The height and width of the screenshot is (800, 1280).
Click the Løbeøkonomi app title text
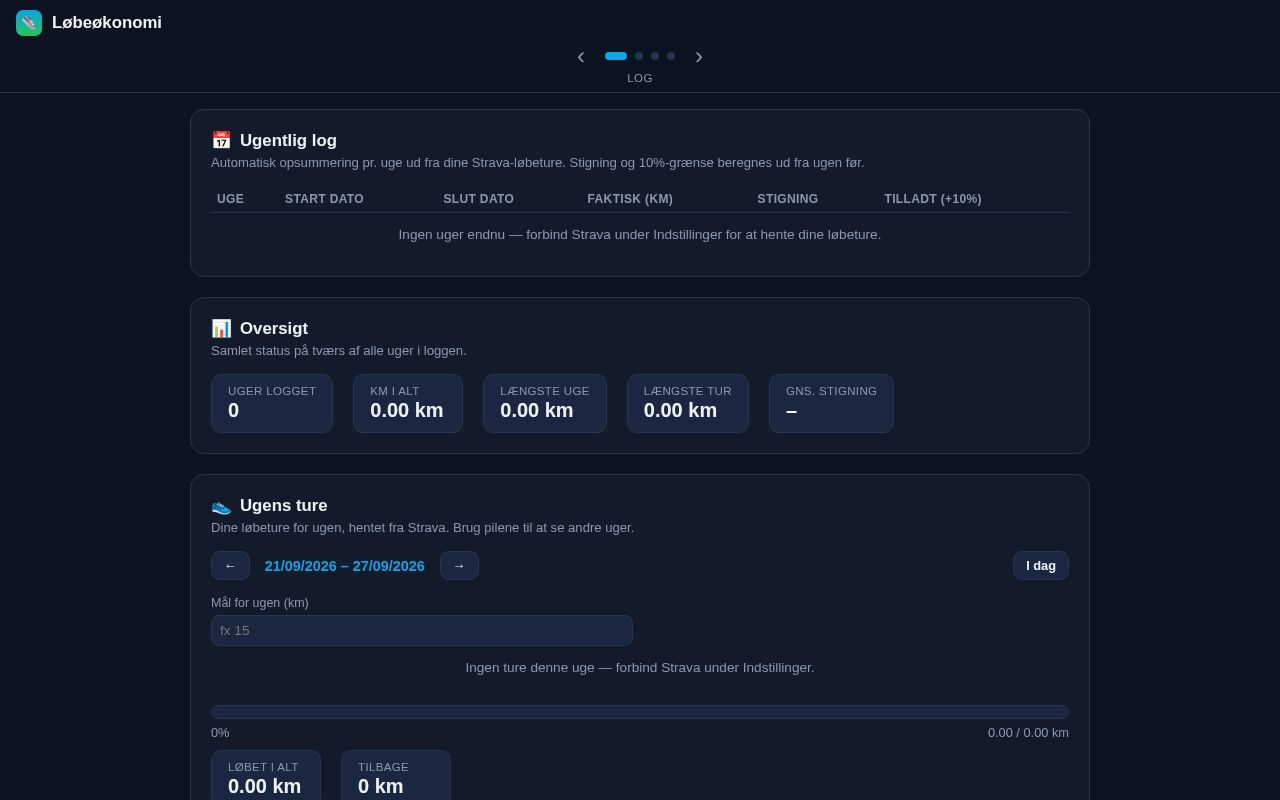[x=107, y=23]
